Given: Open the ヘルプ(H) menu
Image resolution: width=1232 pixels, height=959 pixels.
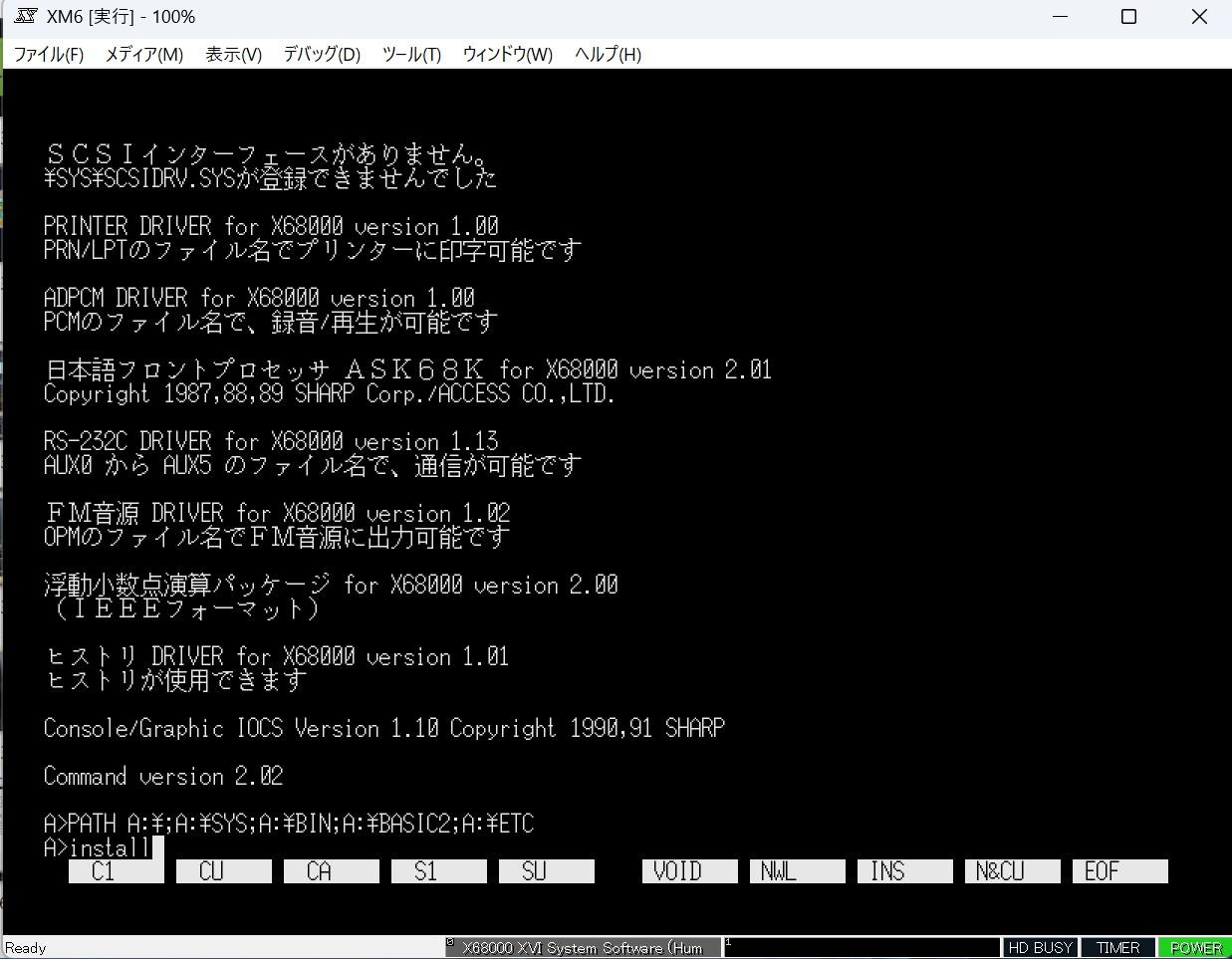Looking at the screenshot, I should [x=608, y=55].
